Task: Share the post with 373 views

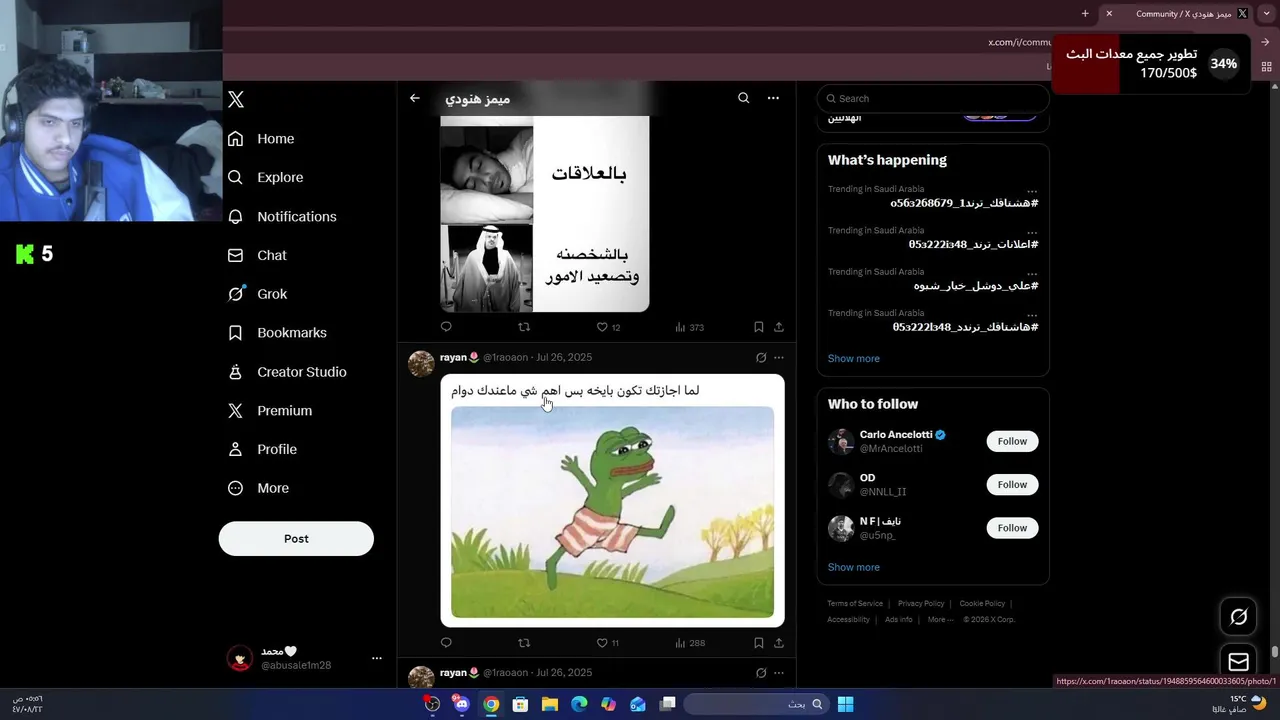Action: point(779,327)
